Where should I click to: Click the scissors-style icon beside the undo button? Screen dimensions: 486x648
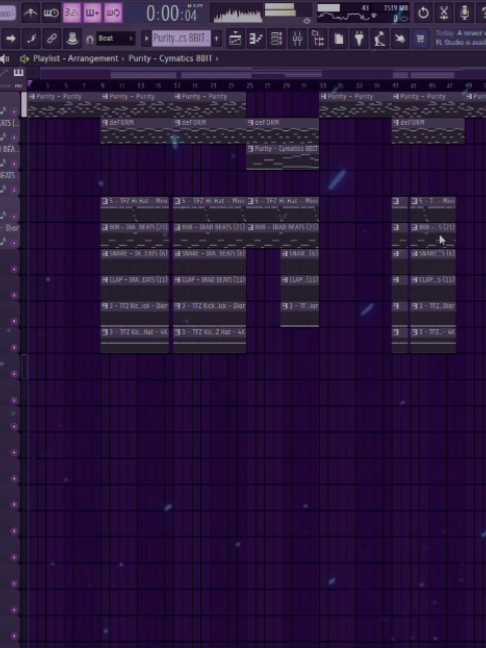pyautogui.click(x=443, y=13)
